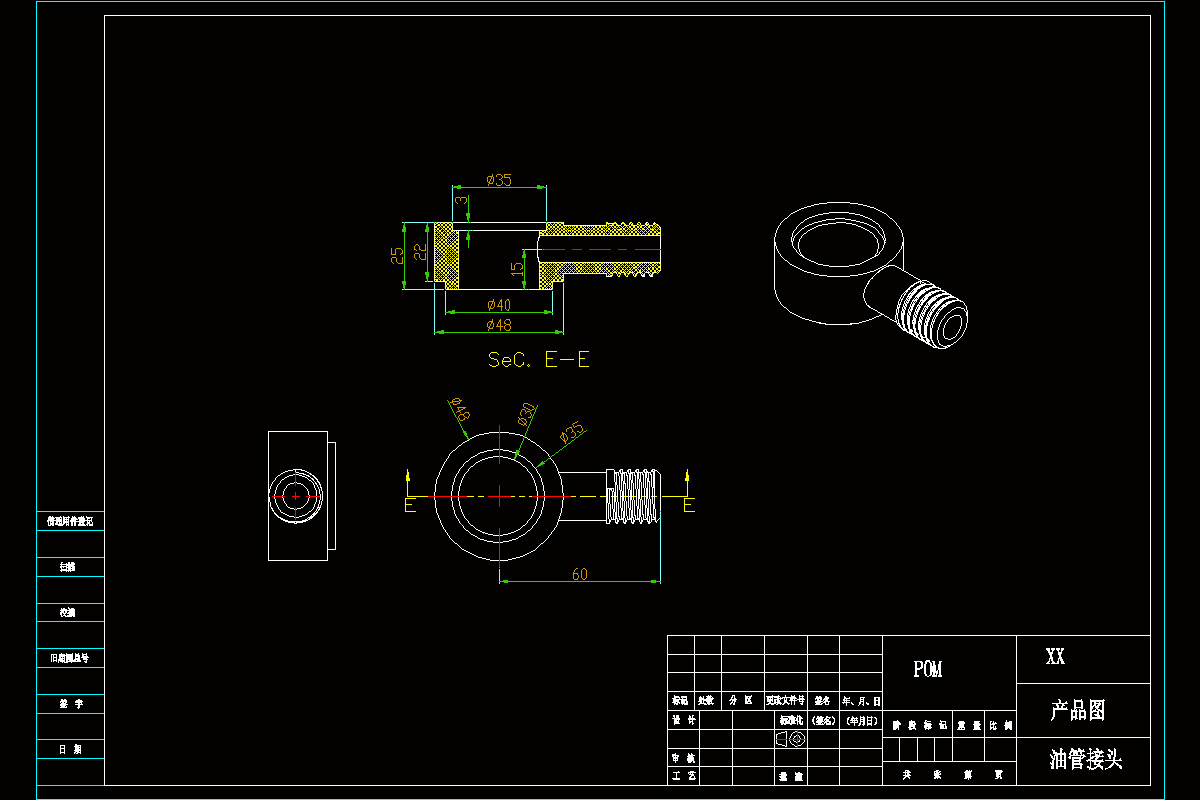Select ø35 leader label on top view
This screenshot has height=800, width=1200.
(571, 432)
